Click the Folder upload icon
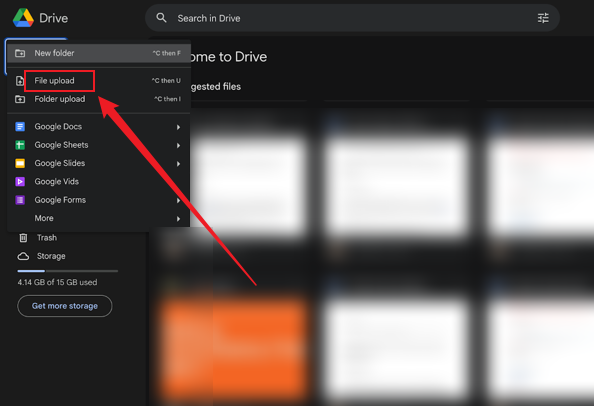The image size is (594, 406). [x=20, y=99]
